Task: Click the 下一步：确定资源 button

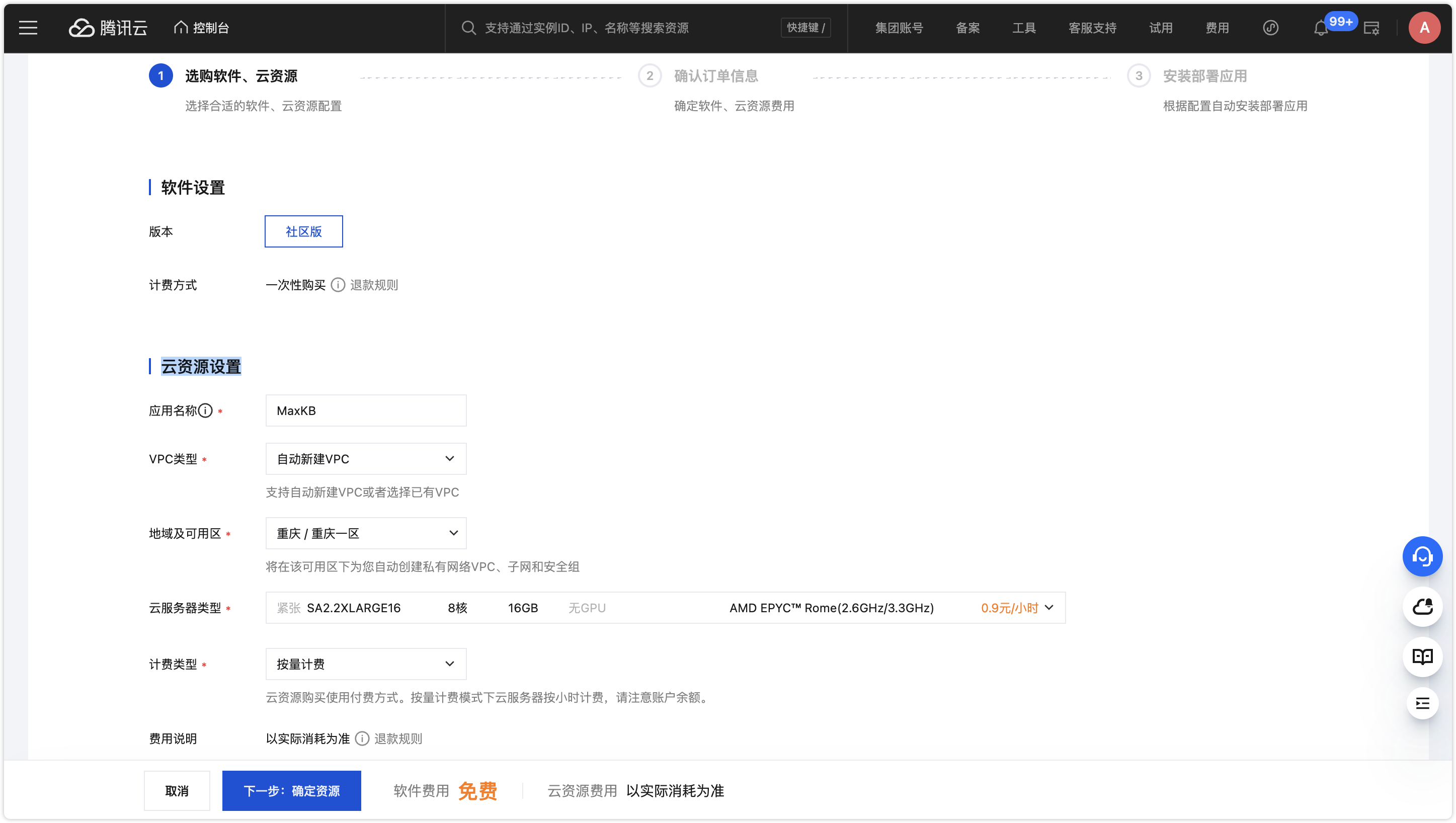Action: [292, 791]
